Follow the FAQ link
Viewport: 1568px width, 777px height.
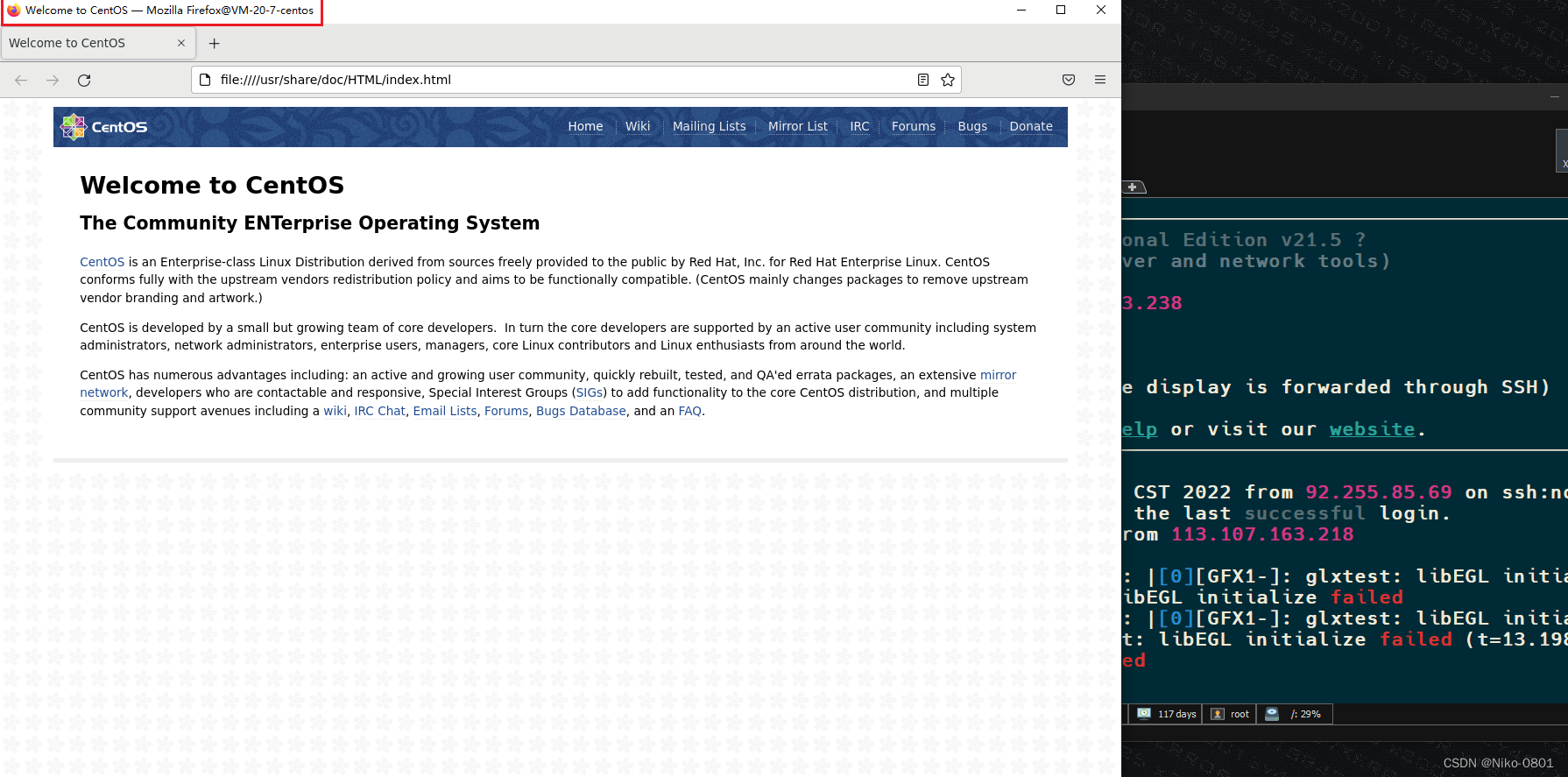tap(689, 411)
